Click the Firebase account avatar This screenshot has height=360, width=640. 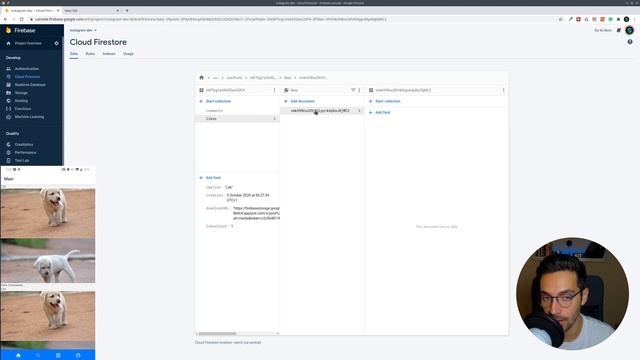tap(629, 30)
